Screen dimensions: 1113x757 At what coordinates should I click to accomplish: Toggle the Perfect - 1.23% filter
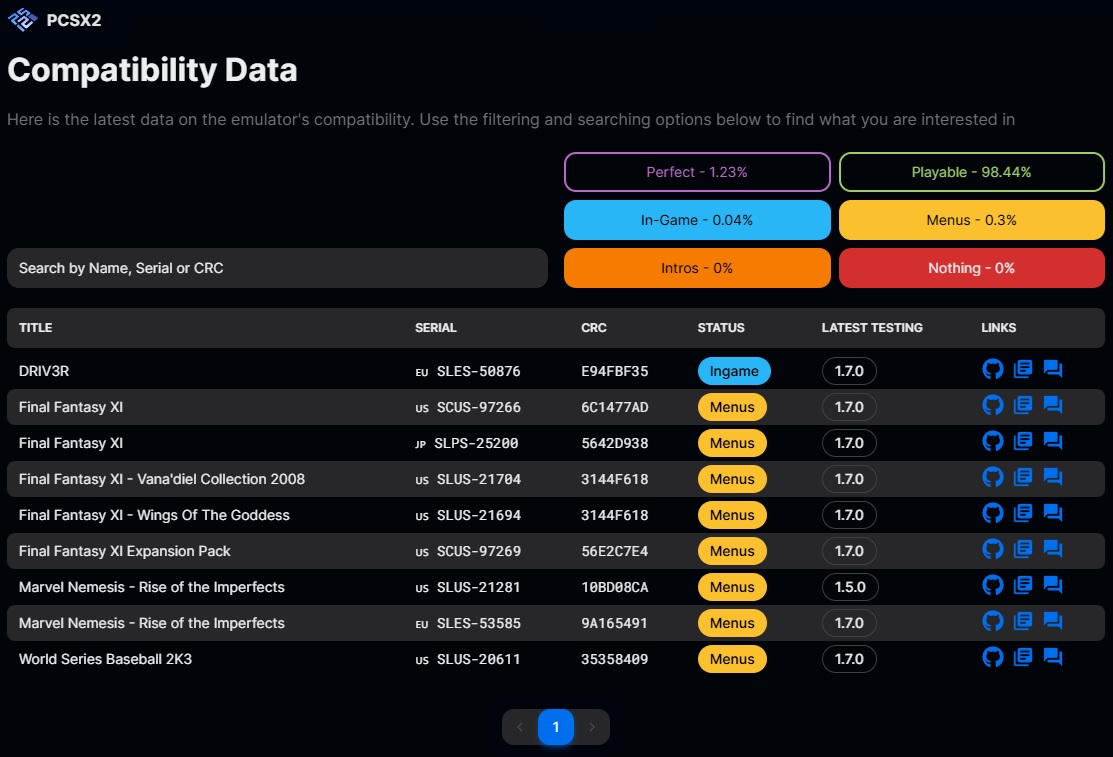click(697, 172)
